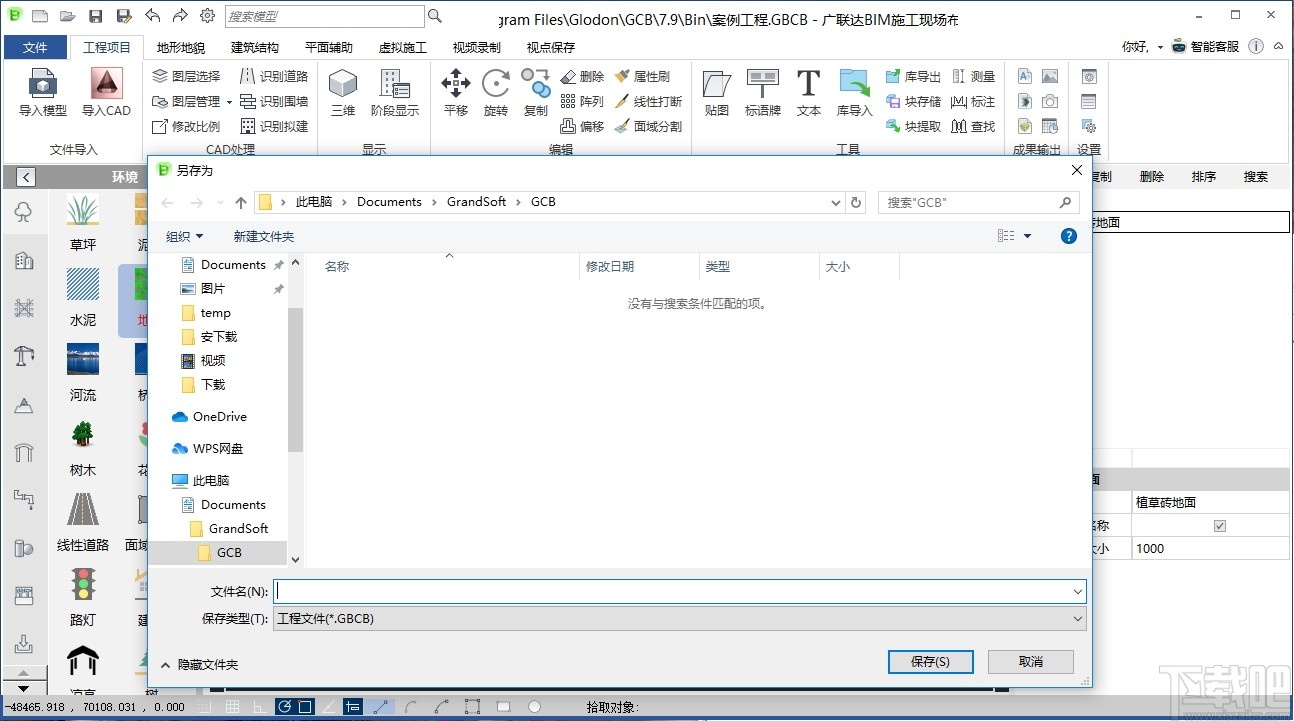Select the 文本 text tool
1294x721 pixels.
[x=809, y=93]
